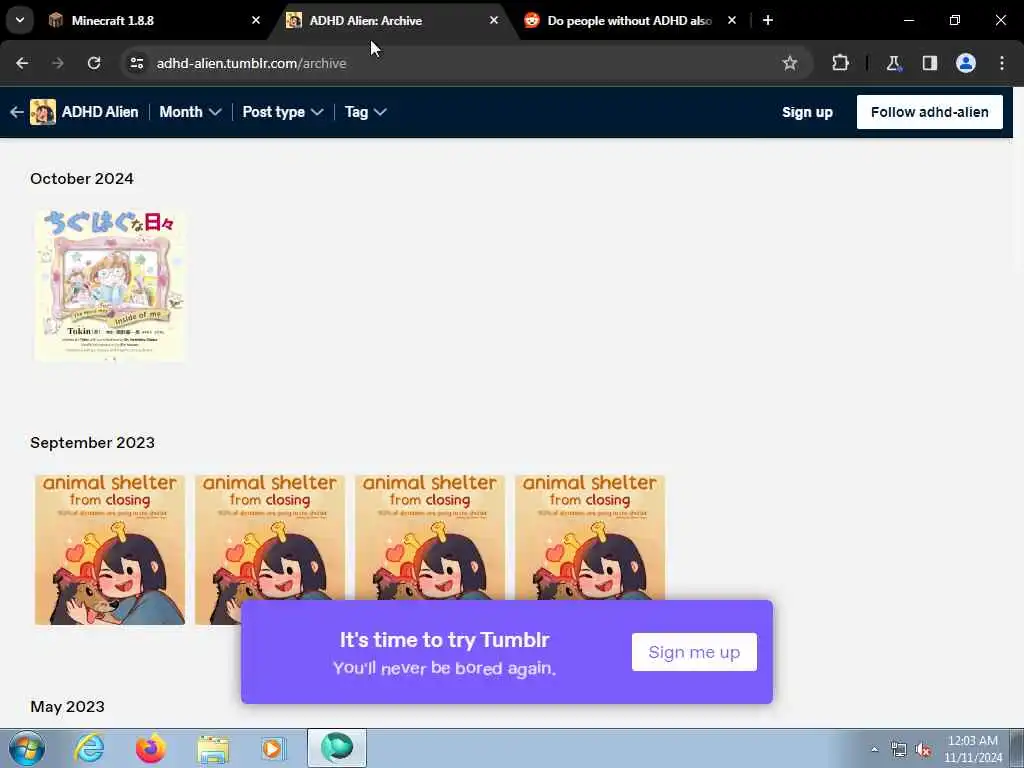Screen dimensions: 1024x768
Task: Open the taskbar clock and date
Action: click(972, 749)
